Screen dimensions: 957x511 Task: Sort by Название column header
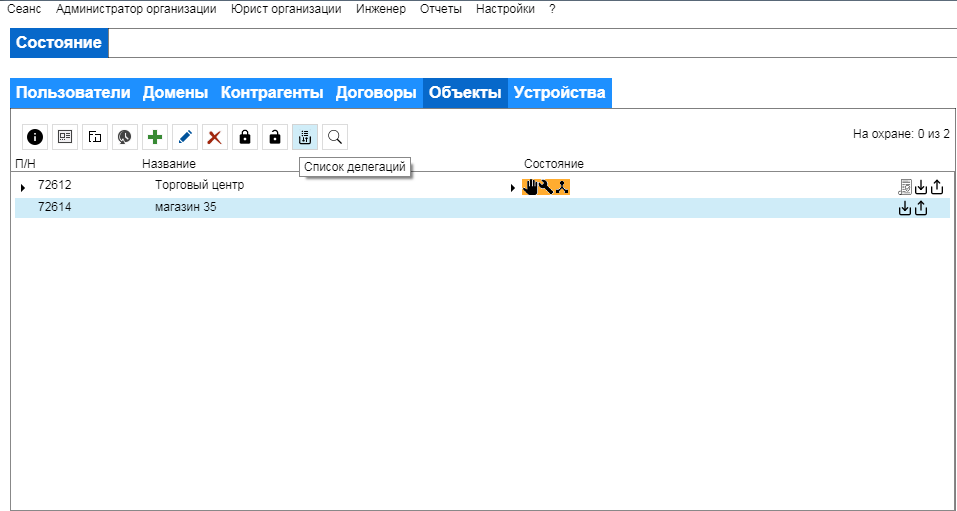point(169,164)
